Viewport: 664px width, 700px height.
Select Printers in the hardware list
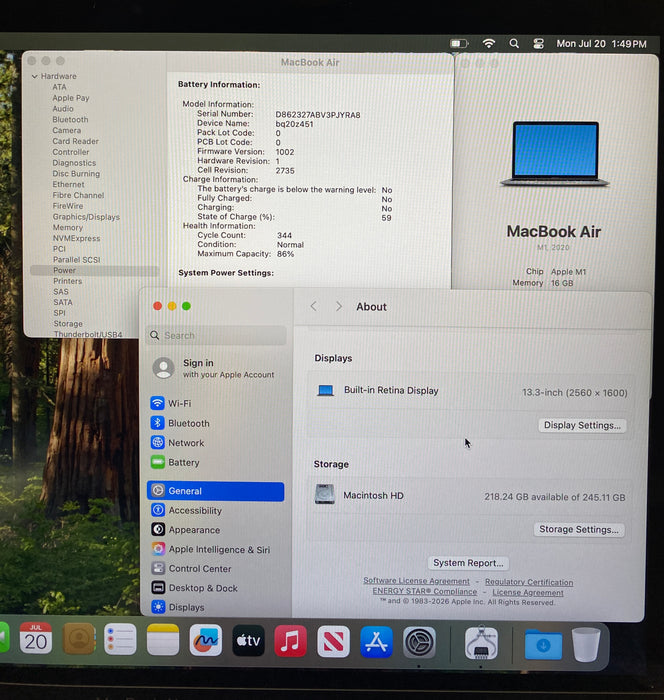coord(67,281)
